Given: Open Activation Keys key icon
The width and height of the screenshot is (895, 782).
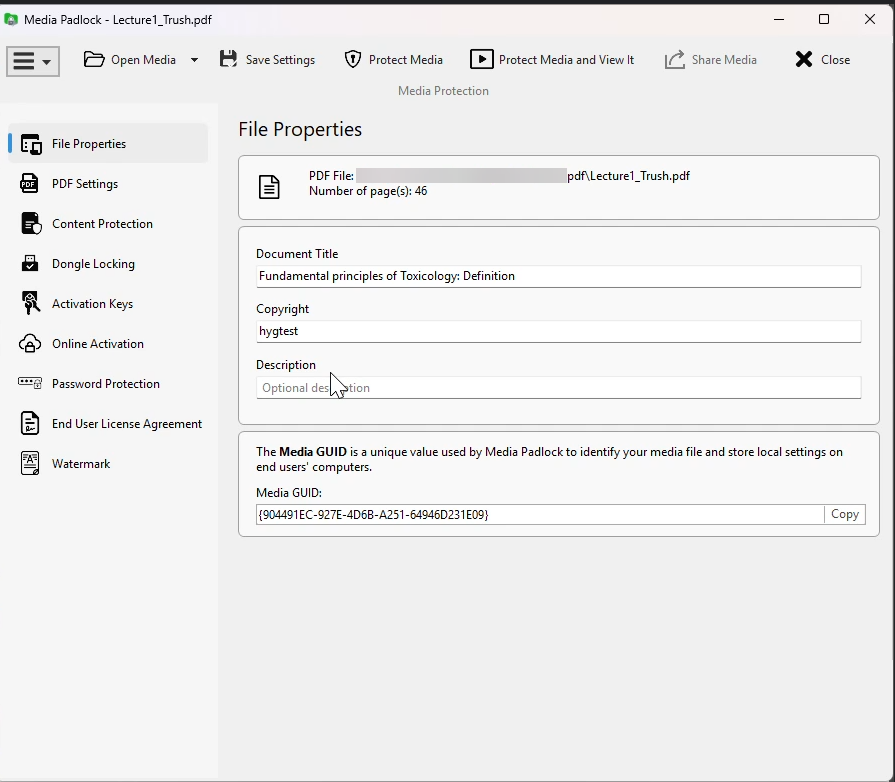Looking at the screenshot, I should 31,304.
